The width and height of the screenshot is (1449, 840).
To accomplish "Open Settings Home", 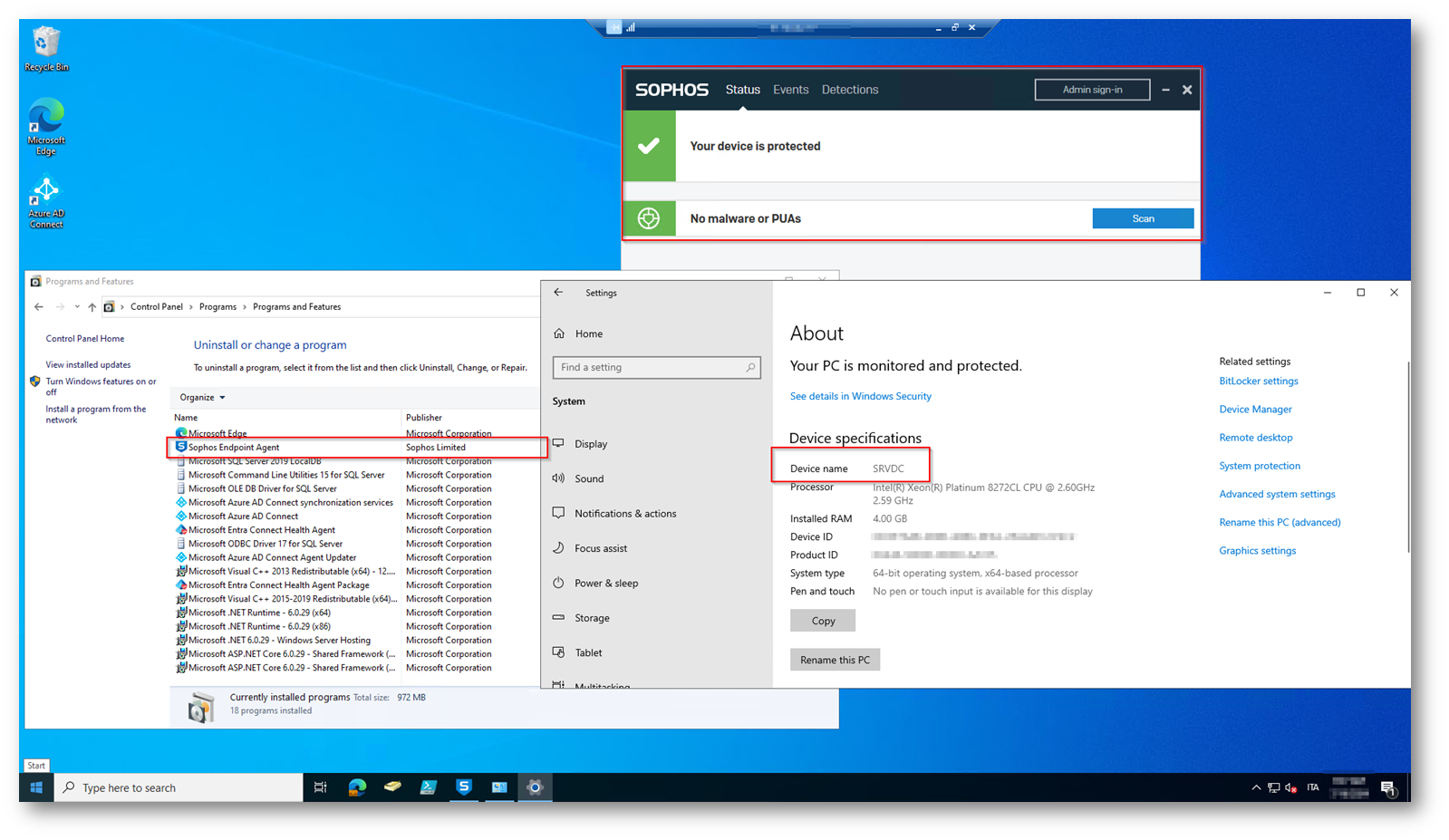I will (578, 333).
